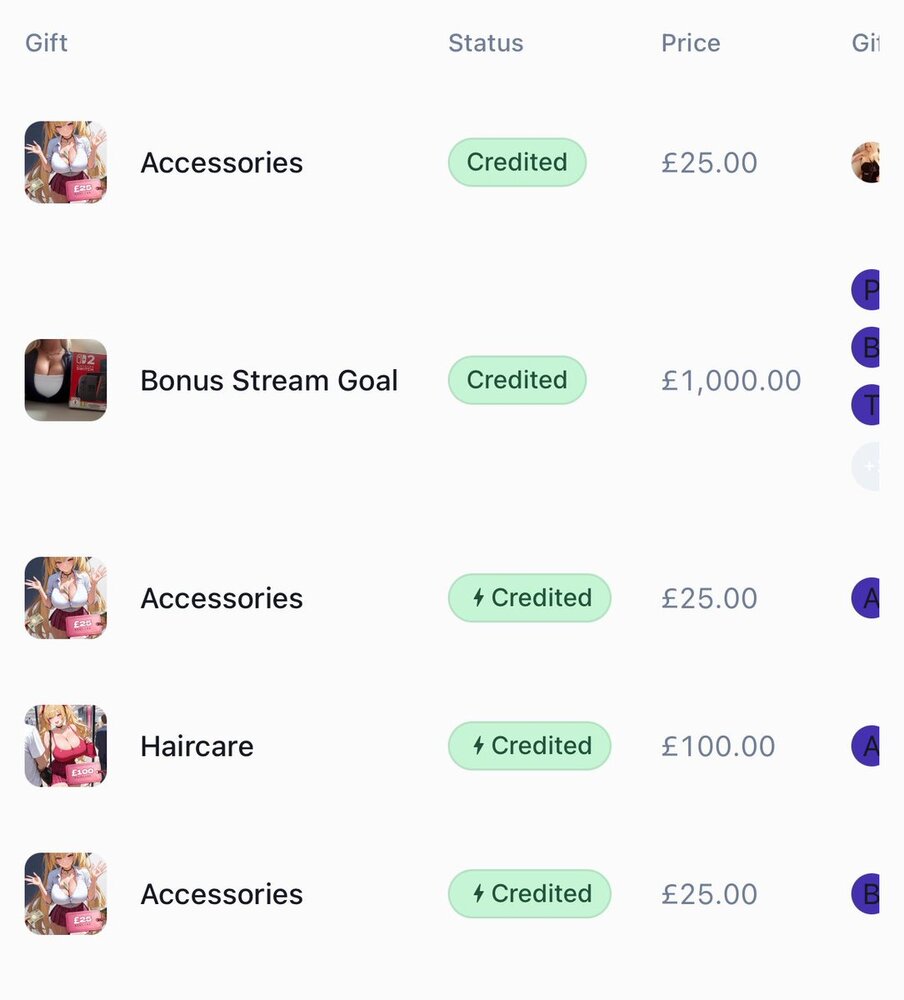
Task: Open the Haircare gift thumbnail image
Action: 66,746
